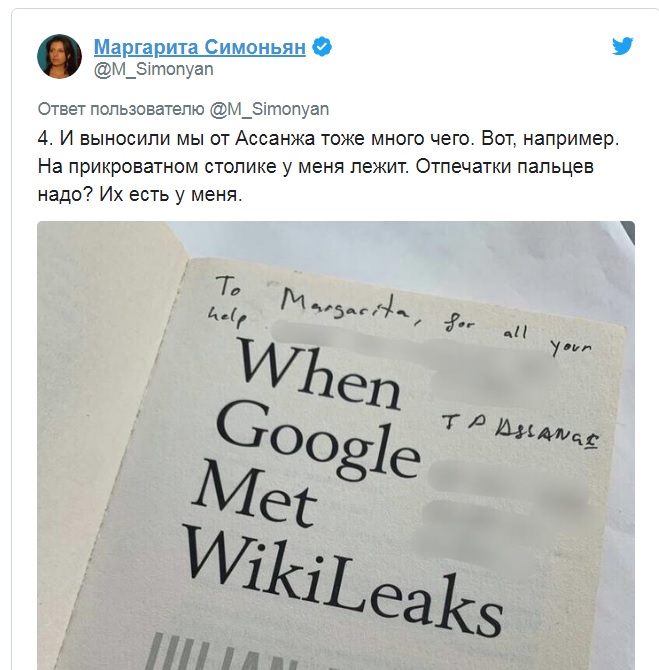Open the Маргарита Симоньян display name link
The height and width of the screenshot is (670, 659).
pos(200,47)
